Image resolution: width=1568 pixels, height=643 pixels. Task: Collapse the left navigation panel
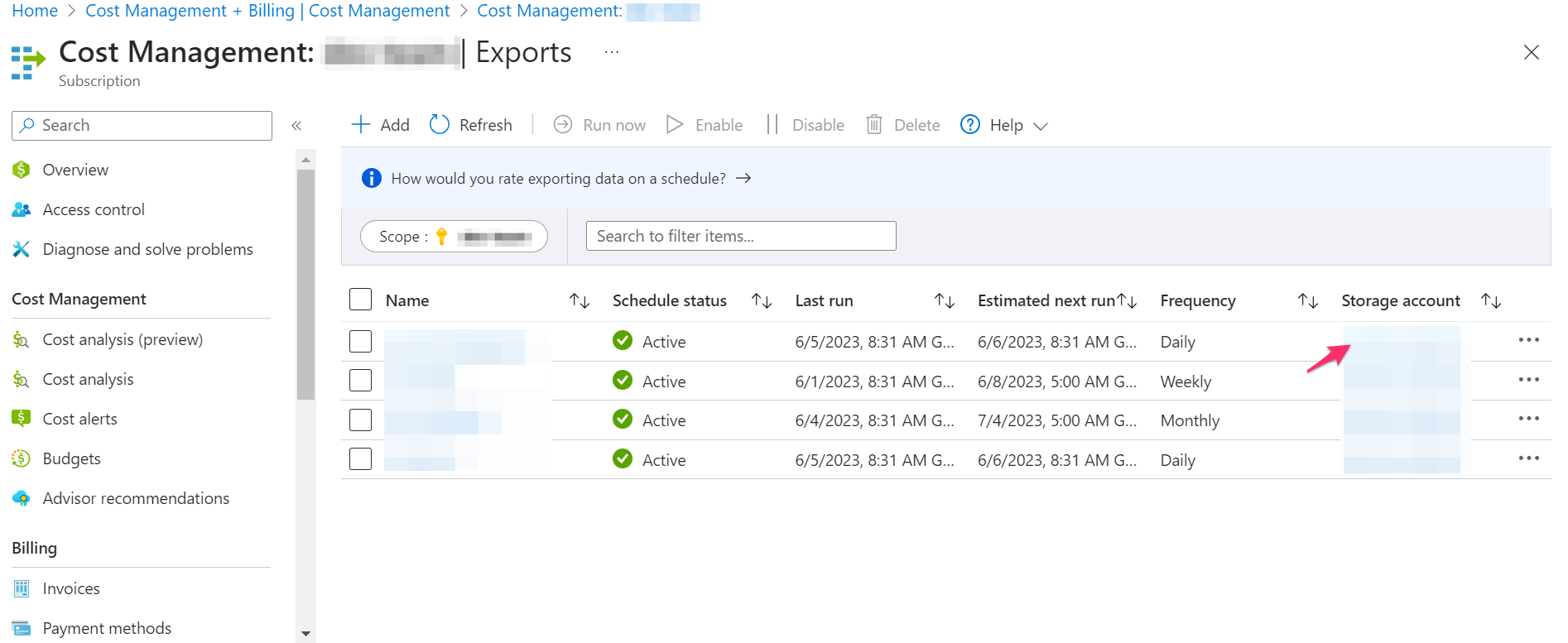pos(296,126)
